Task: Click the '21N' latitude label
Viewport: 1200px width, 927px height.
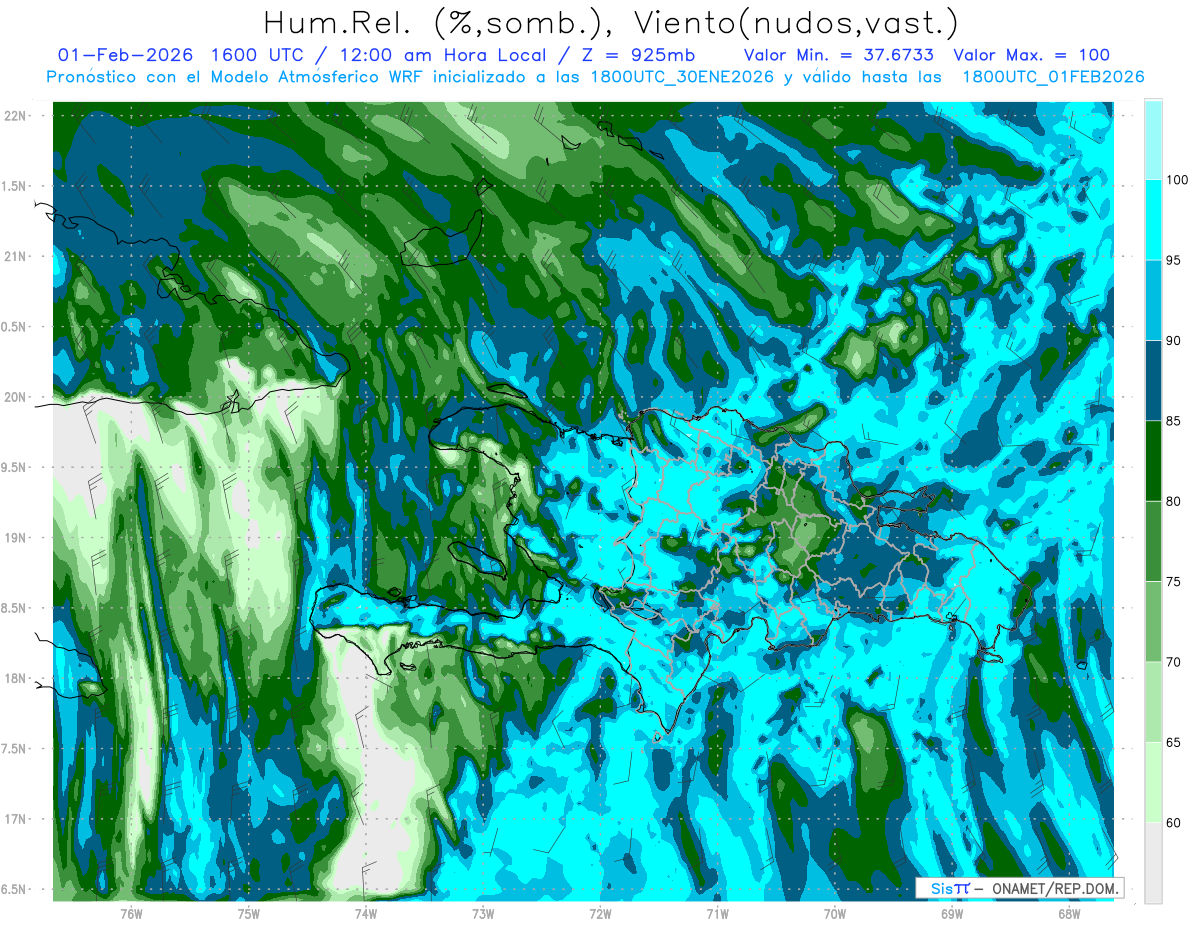Action: click(x=16, y=256)
